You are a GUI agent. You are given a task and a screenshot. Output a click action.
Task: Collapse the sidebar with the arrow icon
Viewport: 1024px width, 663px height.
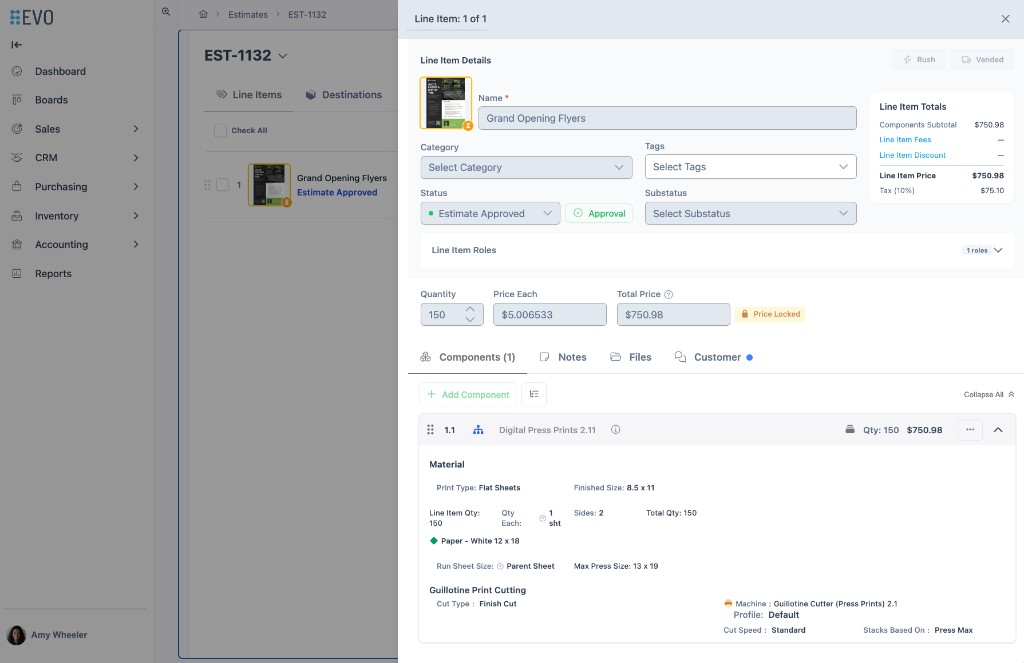point(16,44)
